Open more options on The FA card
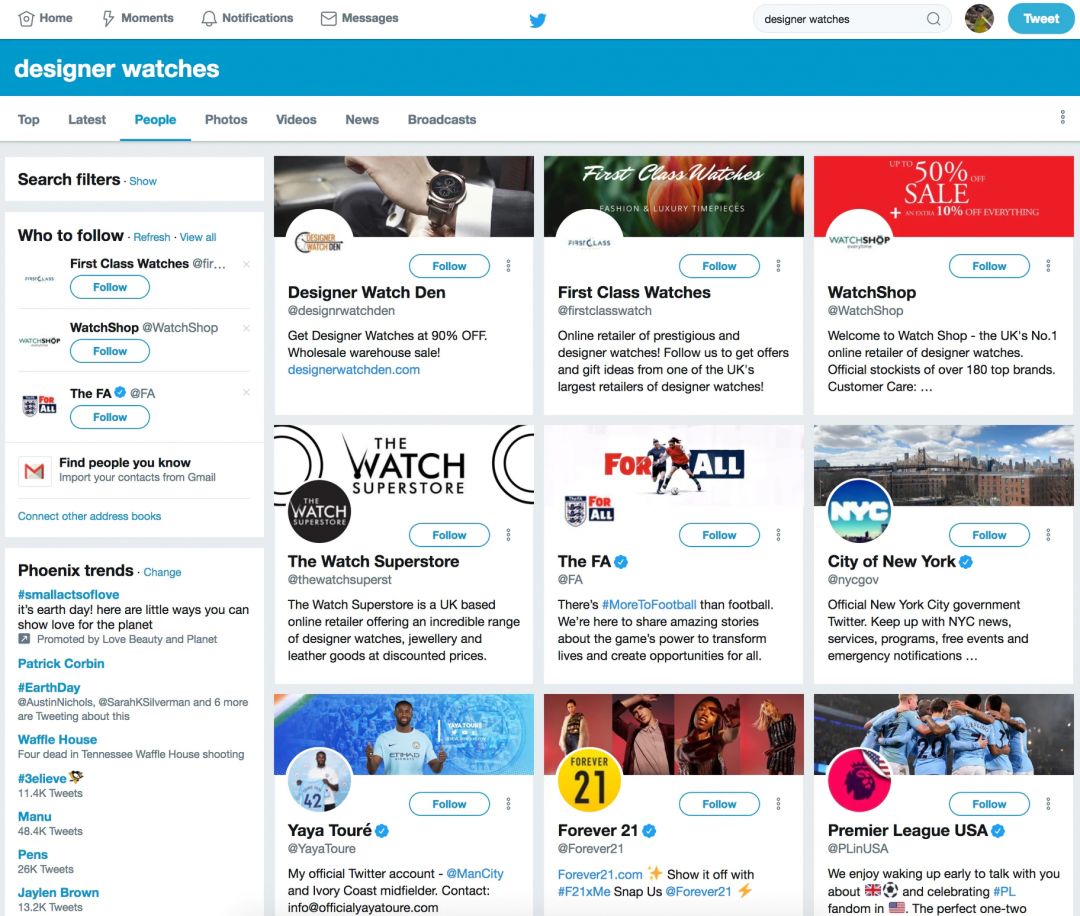The image size is (1080, 916). [778, 535]
